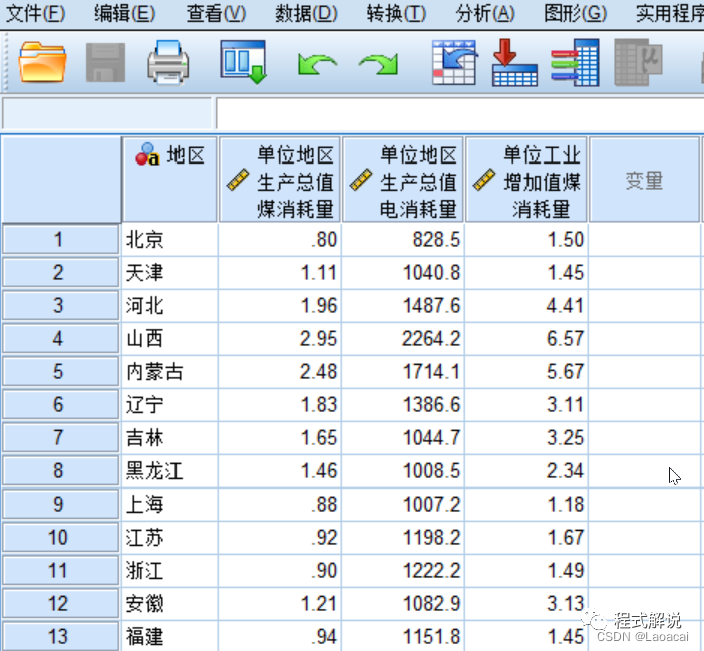The width and height of the screenshot is (704, 651).
Task: Click the 1007.2 cell for 上海
Action: pos(403,504)
